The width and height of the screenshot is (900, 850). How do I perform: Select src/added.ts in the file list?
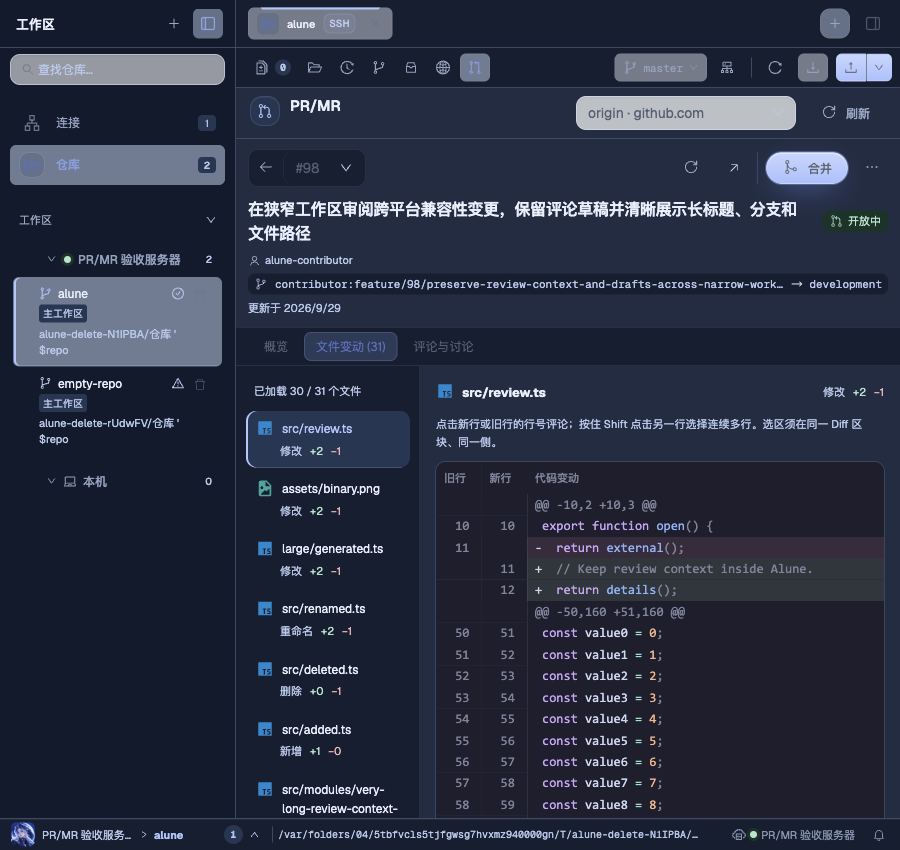pyautogui.click(x=328, y=740)
